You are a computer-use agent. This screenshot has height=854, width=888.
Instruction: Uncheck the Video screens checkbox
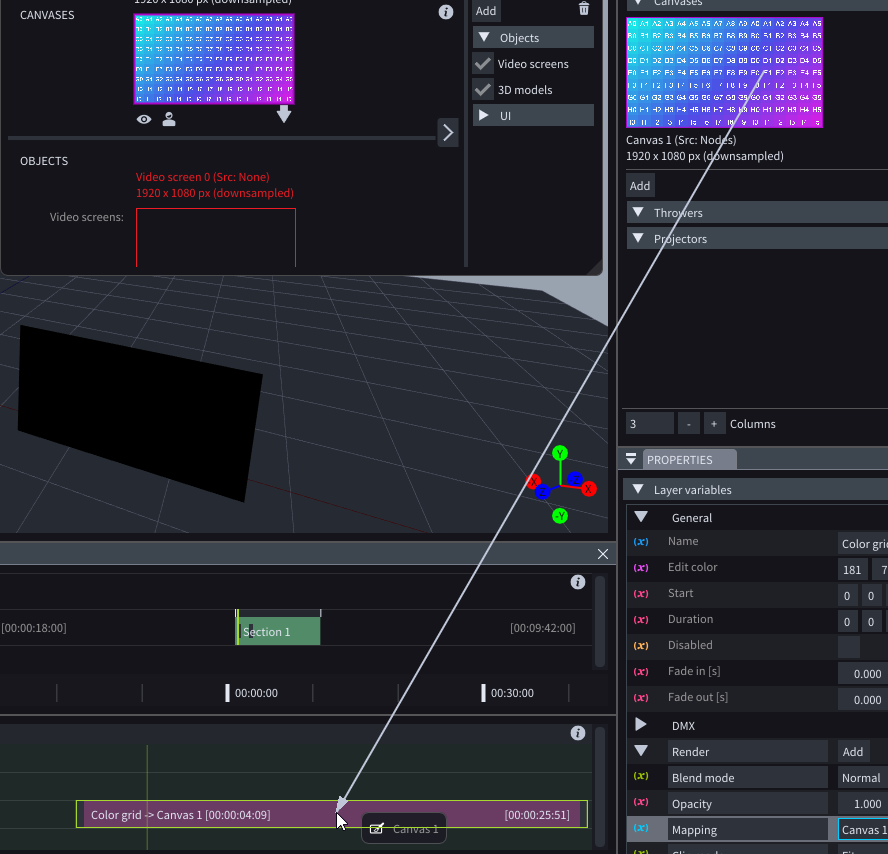483,64
